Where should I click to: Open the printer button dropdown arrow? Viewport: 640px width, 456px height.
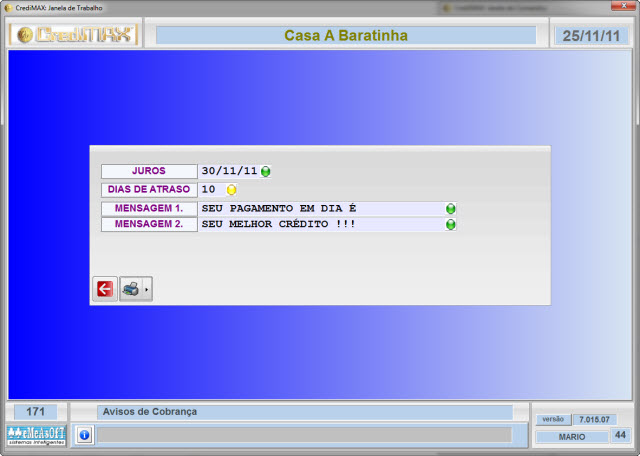[147, 289]
